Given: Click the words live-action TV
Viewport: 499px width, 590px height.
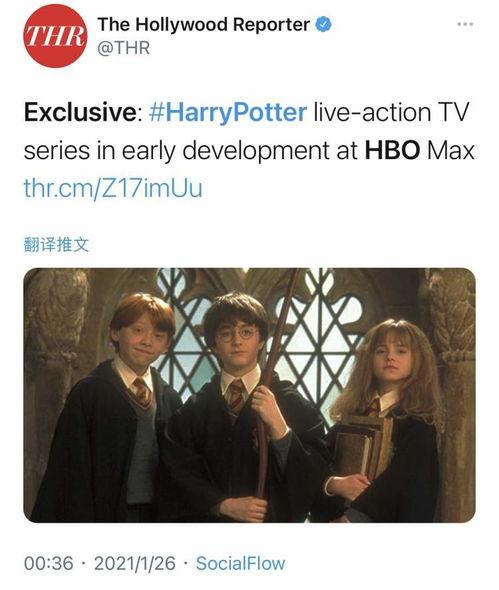Looking at the screenshot, I should click(x=391, y=112).
